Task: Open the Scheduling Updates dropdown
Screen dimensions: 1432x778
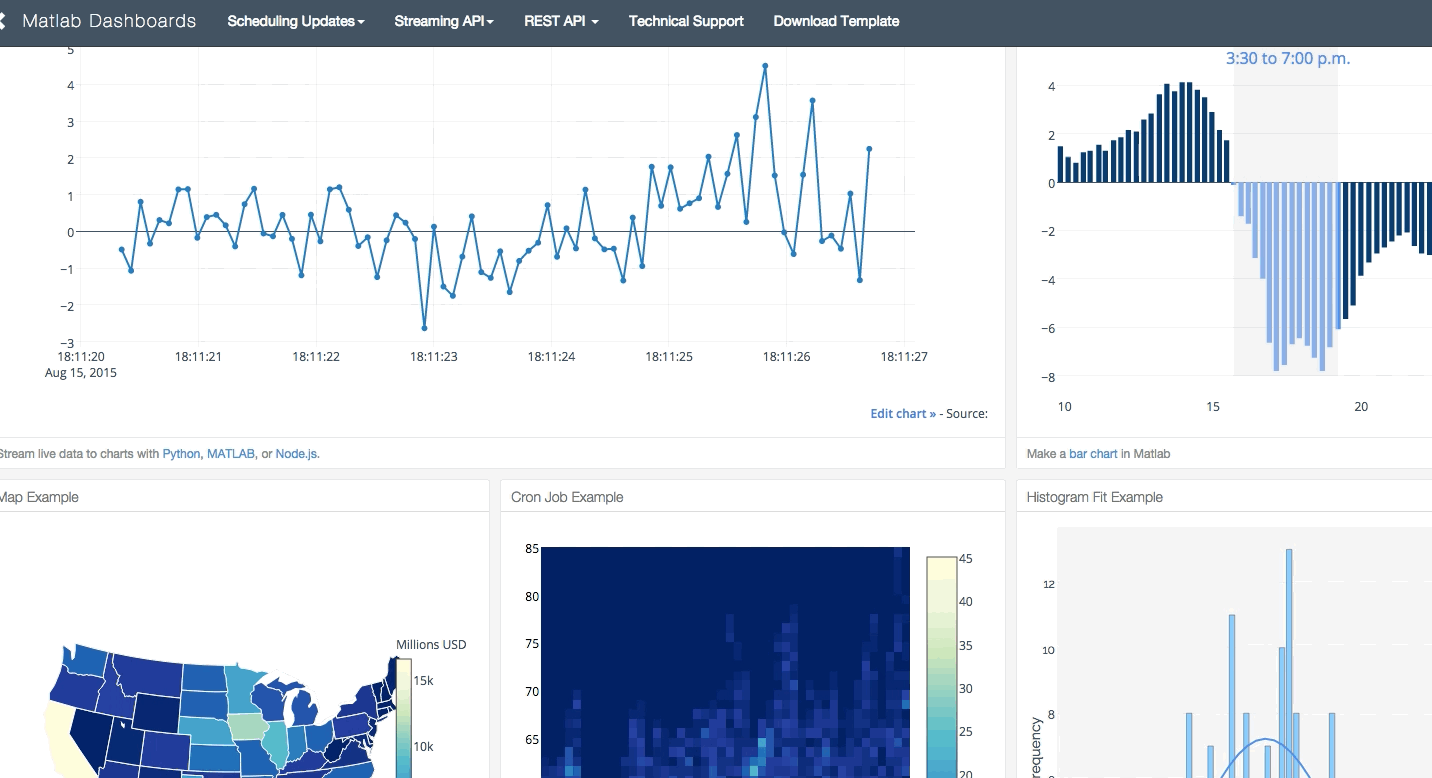Action: pyautogui.click(x=294, y=21)
